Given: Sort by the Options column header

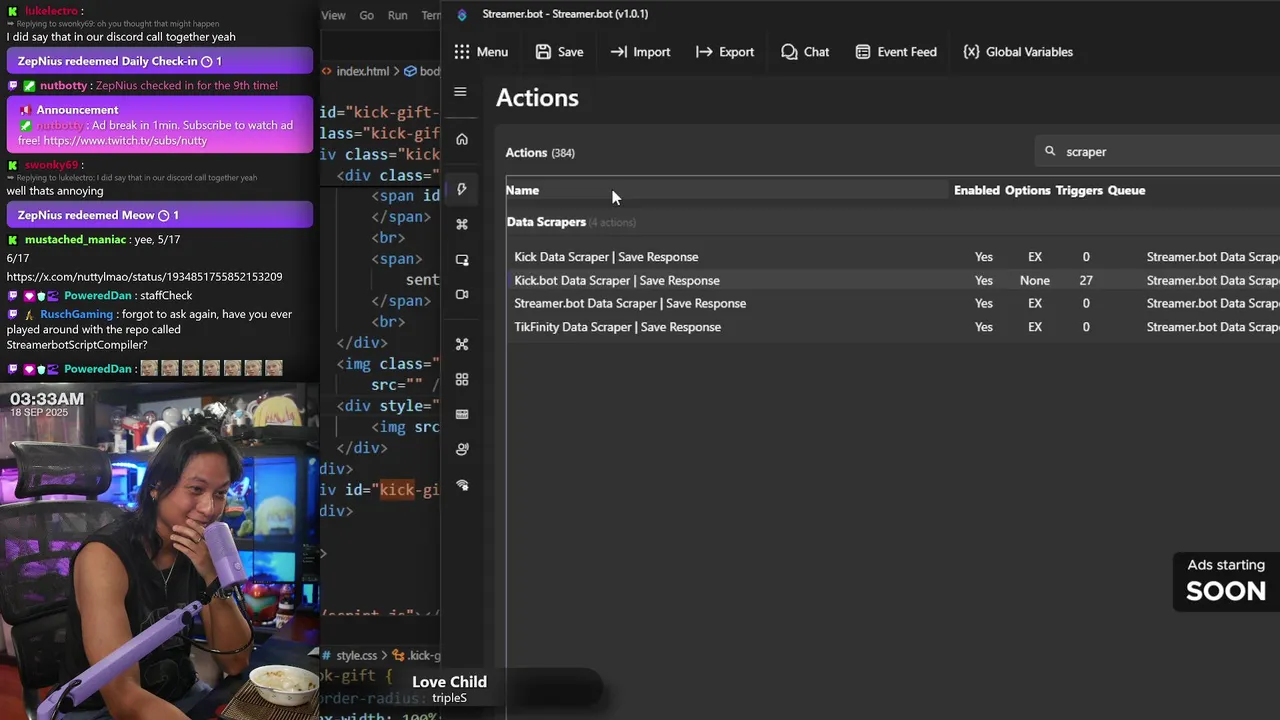Looking at the screenshot, I should 1028,190.
